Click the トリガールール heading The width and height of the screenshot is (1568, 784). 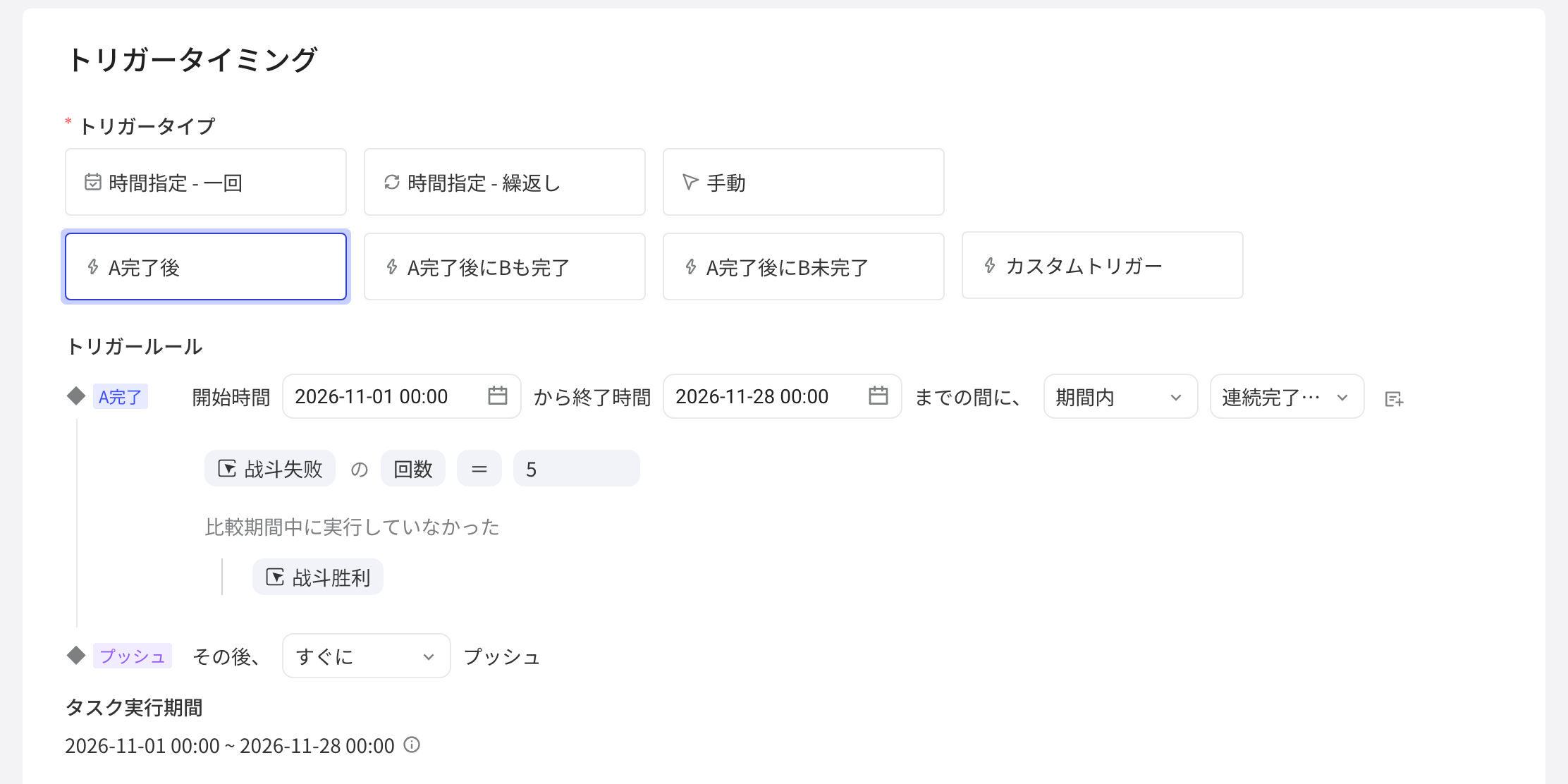pos(135,346)
